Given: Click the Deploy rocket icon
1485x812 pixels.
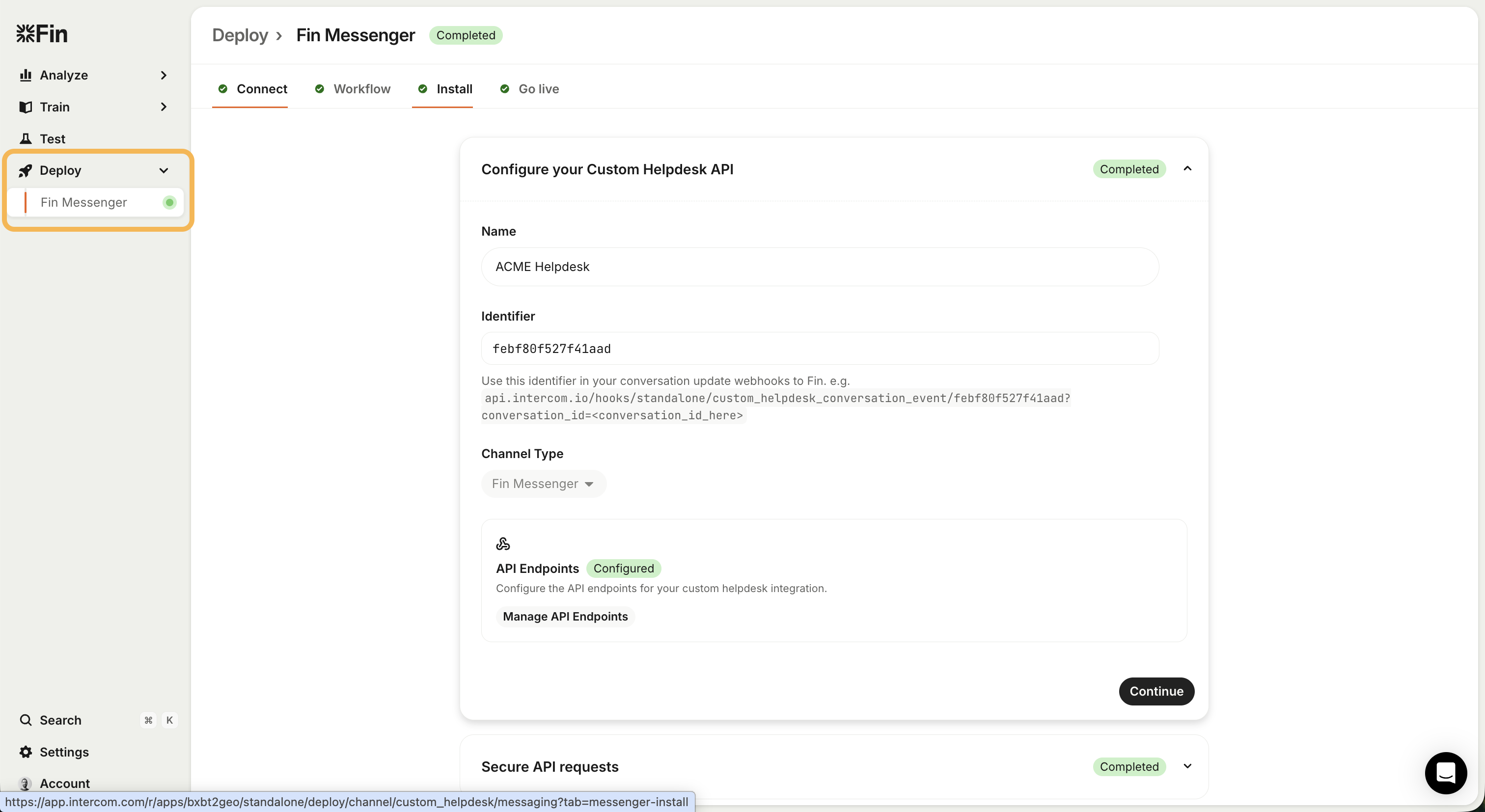Looking at the screenshot, I should tap(26, 170).
